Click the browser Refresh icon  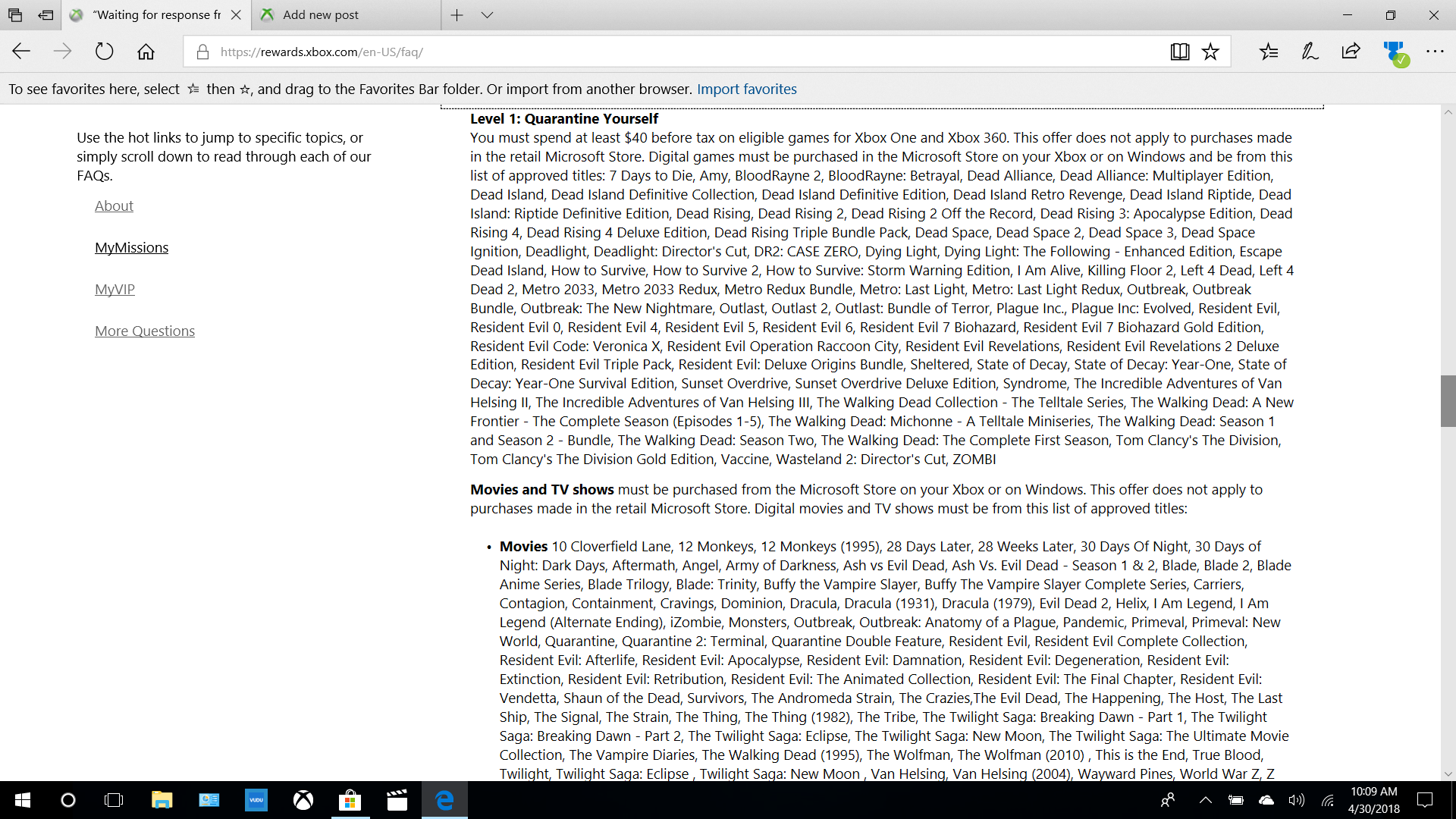click(104, 52)
